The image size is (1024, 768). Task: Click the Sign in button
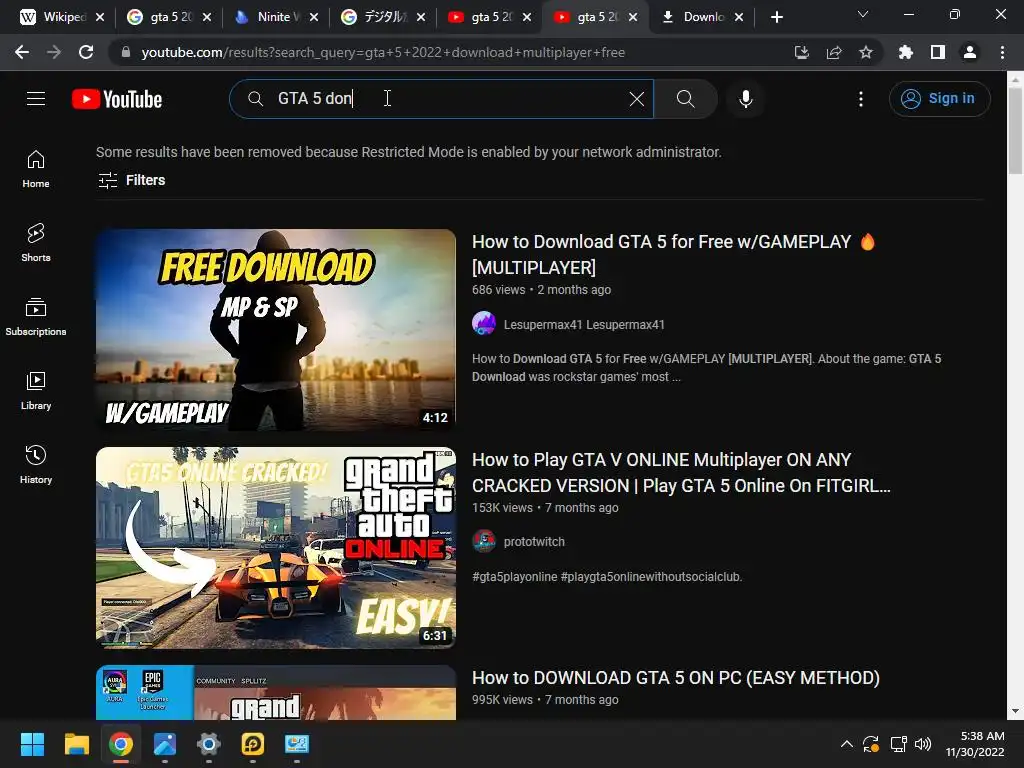tap(939, 99)
